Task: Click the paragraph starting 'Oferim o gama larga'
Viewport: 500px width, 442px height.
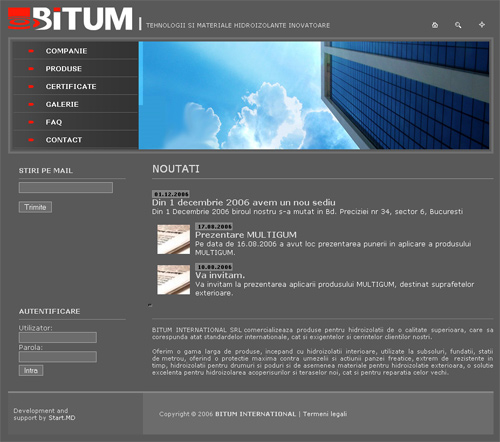Action: tap(323, 362)
